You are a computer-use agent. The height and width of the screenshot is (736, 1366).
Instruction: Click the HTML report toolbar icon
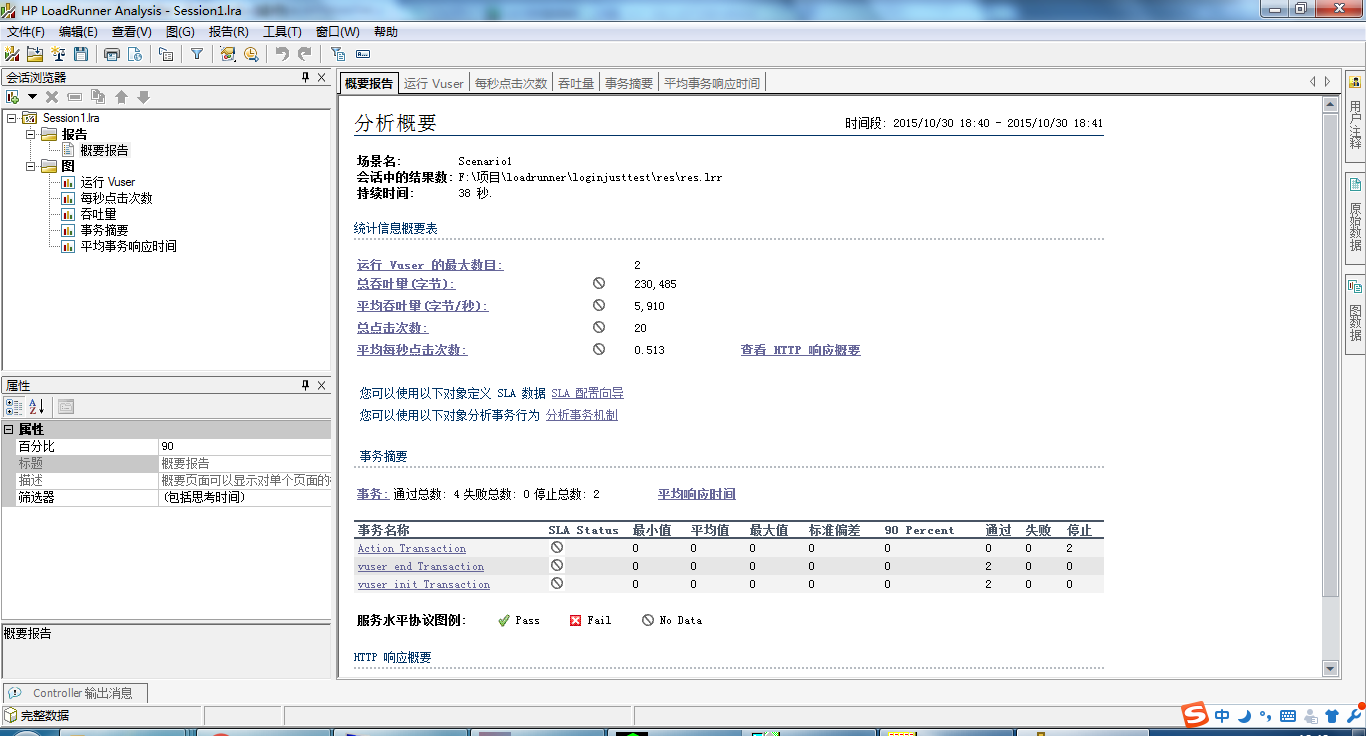tap(134, 54)
